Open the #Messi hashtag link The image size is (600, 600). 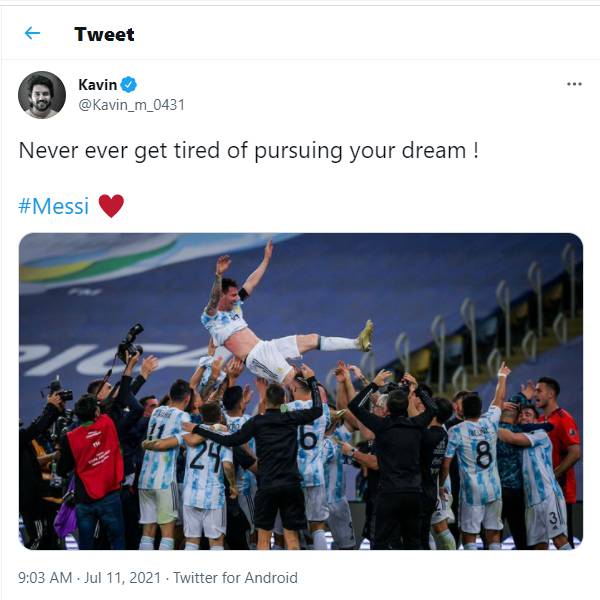[54, 206]
